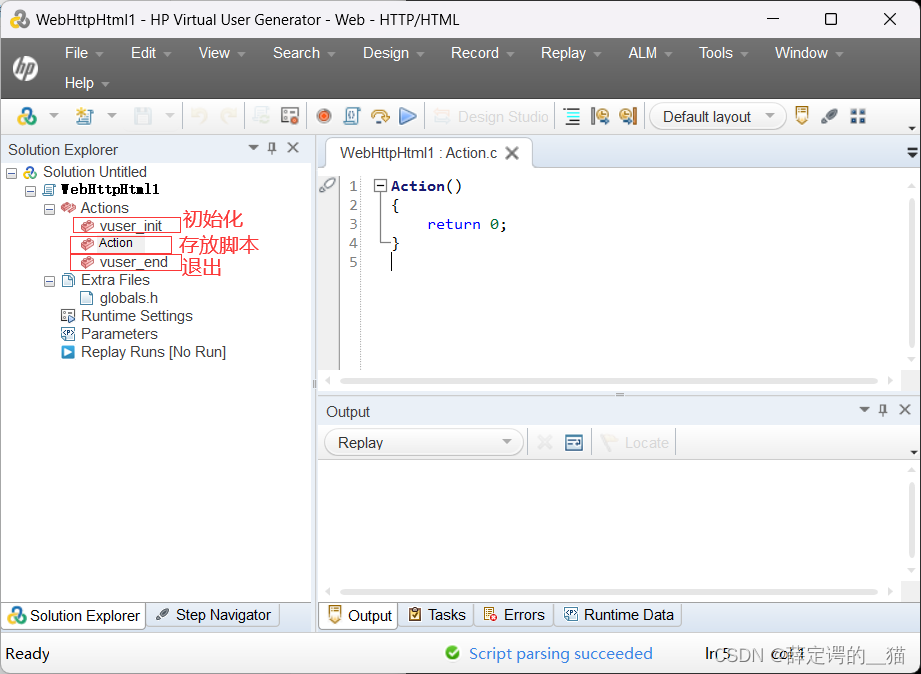This screenshot has width=921, height=674.
Task: Click the second clock toolbar icon left of Default layout
Action: click(x=628, y=116)
